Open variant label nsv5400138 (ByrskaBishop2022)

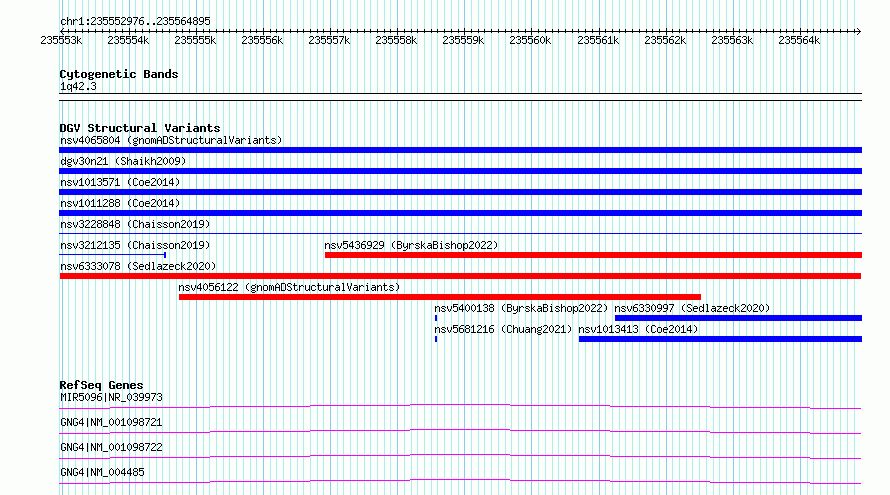521,308
